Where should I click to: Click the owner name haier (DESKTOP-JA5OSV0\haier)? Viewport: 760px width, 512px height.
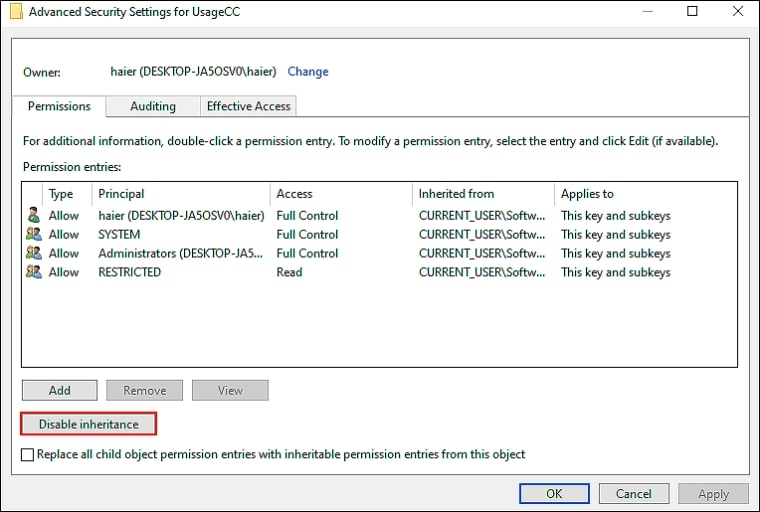[x=193, y=72]
